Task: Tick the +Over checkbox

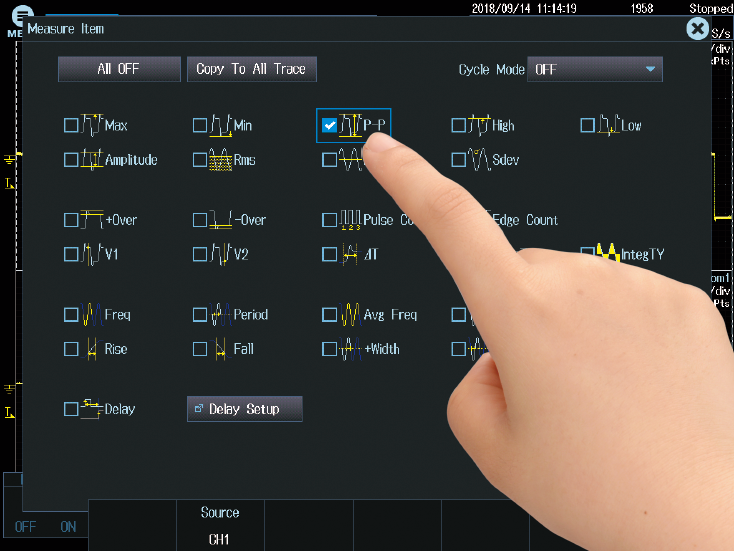Action: click(71, 220)
